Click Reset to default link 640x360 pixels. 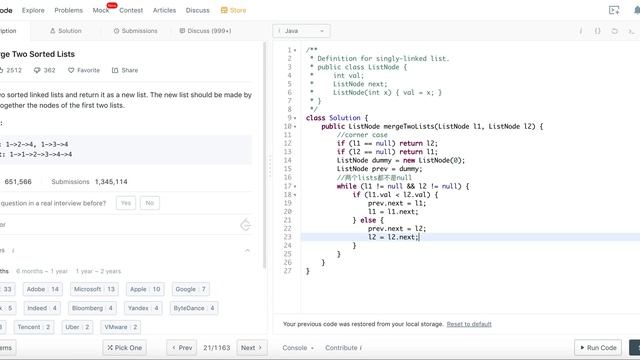pyautogui.click(x=469, y=324)
